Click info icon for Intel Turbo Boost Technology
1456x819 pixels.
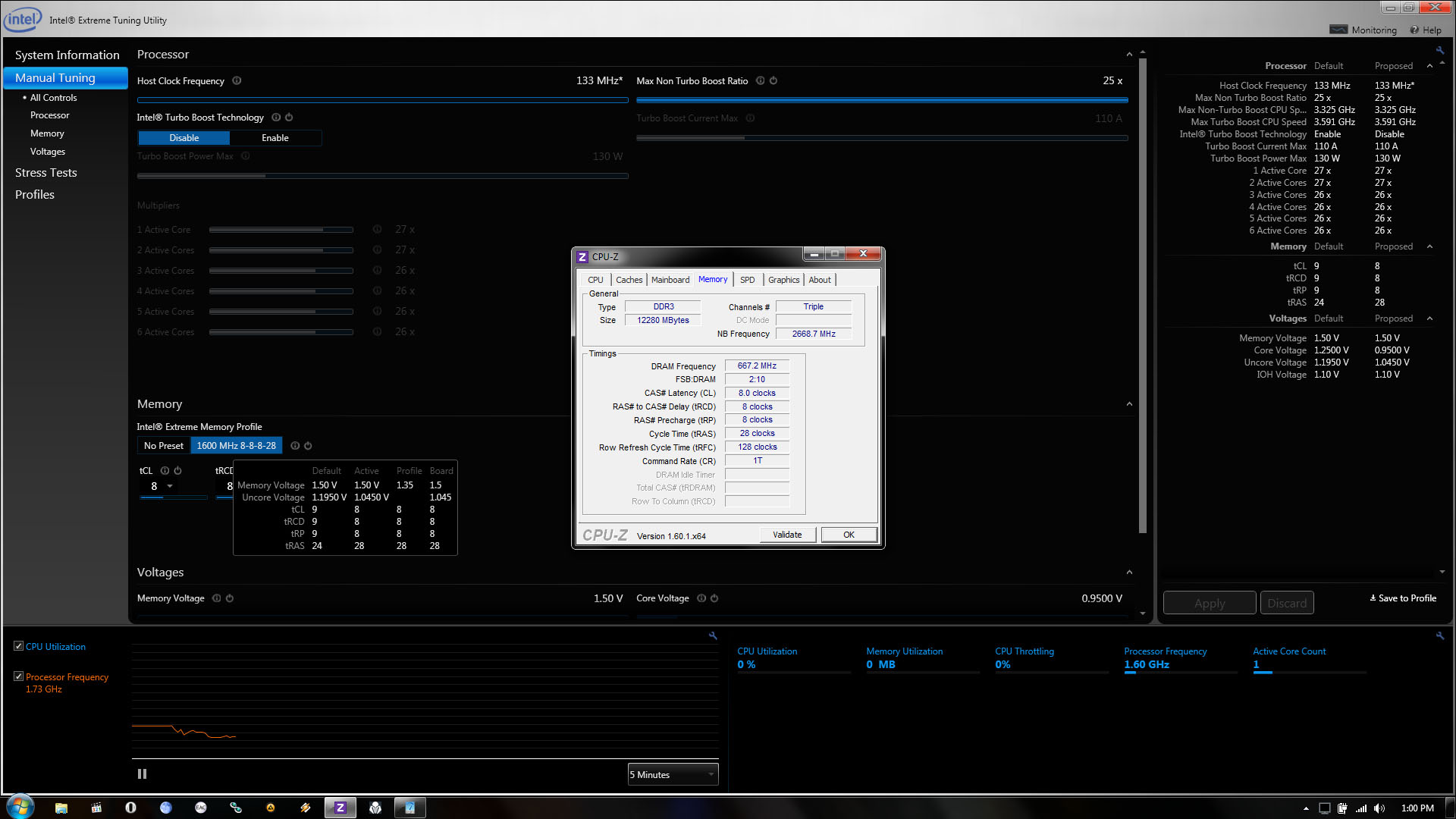coord(276,118)
